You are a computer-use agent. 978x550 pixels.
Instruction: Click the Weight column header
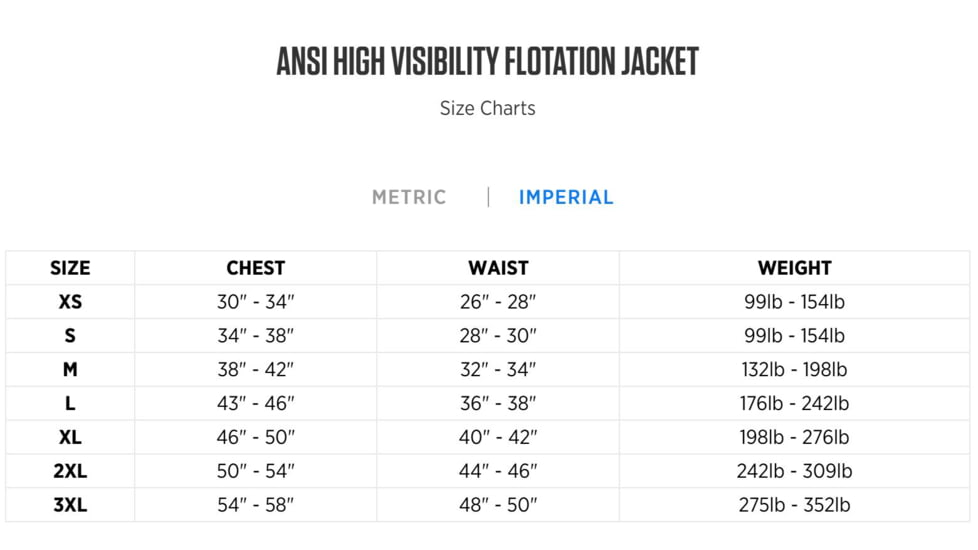pos(794,268)
